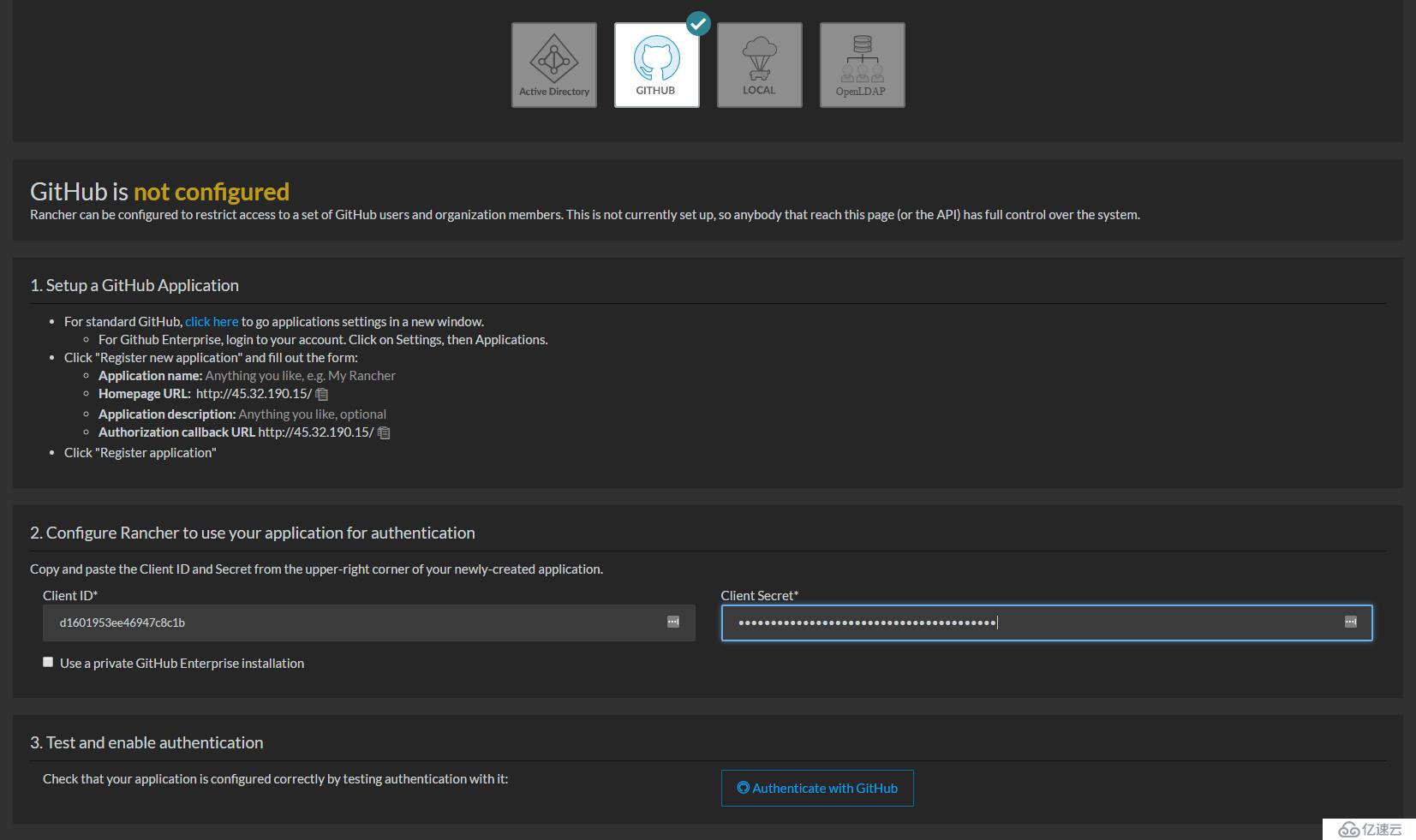Screen dimensions: 1416x840
Task: Choose the Local authentication tile
Action: click(760, 65)
